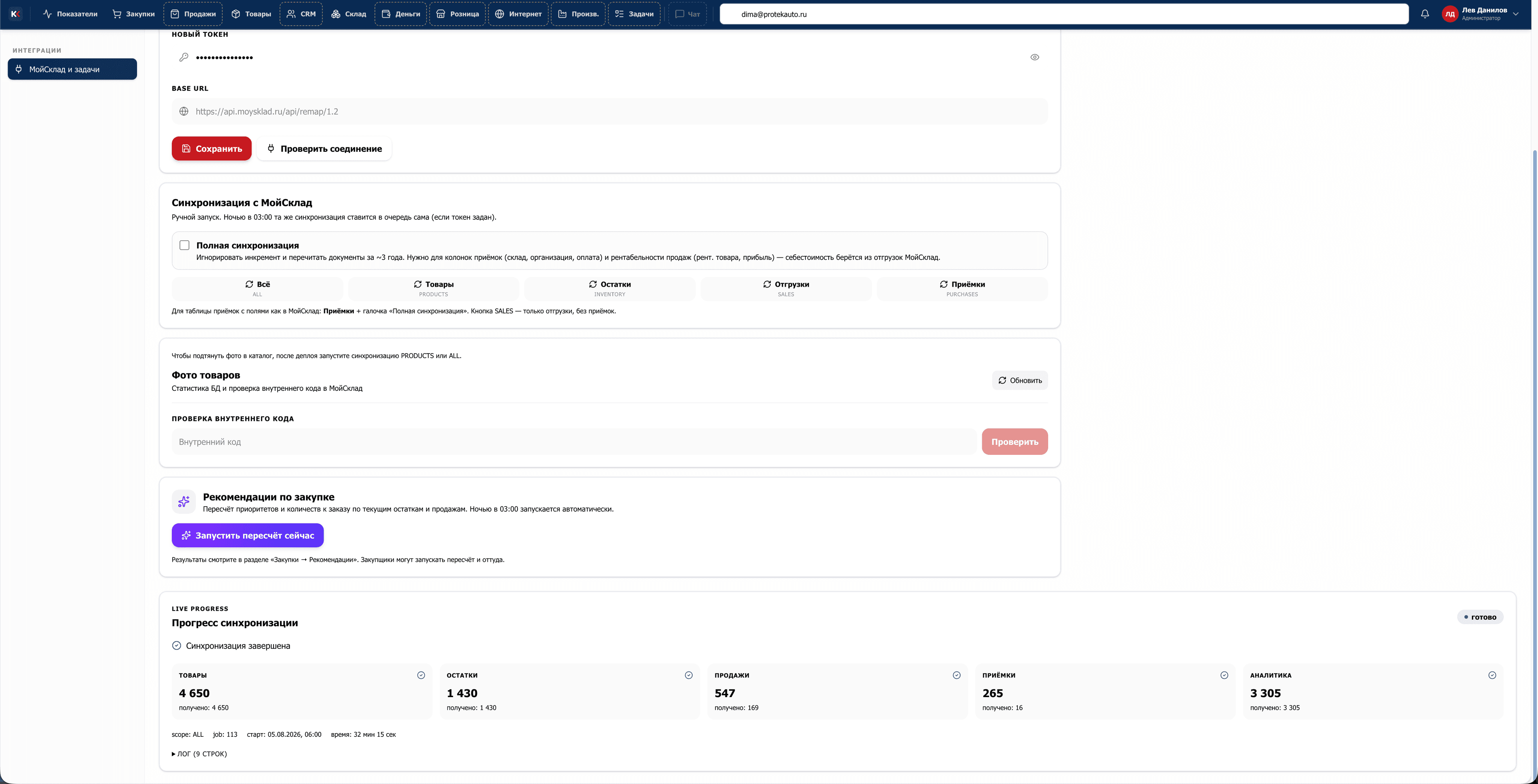The height and width of the screenshot is (784, 1538).
Task: Go to the Продажи section
Action: point(193,14)
